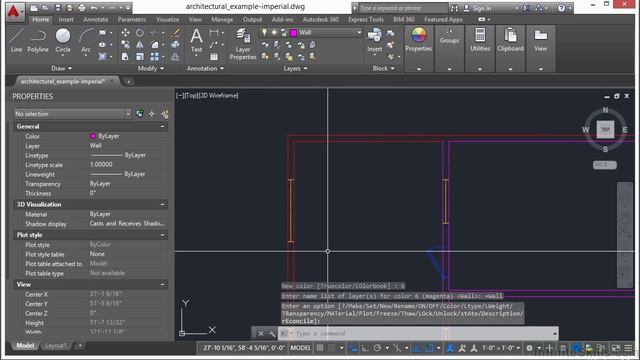640x360 pixels.
Task: Collapse the Plot style section
Action: 162,235
